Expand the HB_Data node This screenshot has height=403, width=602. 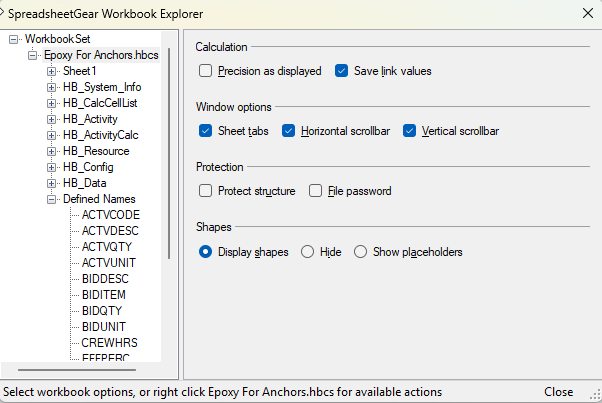(x=51, y=183)
